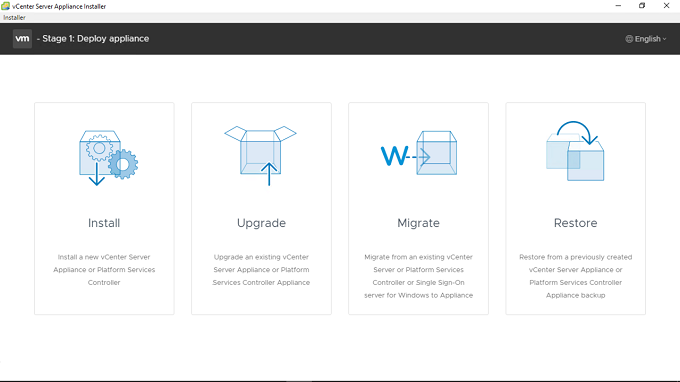Click the Migrate W arrow icon
The image size is (680, 382).
(419, 153)
